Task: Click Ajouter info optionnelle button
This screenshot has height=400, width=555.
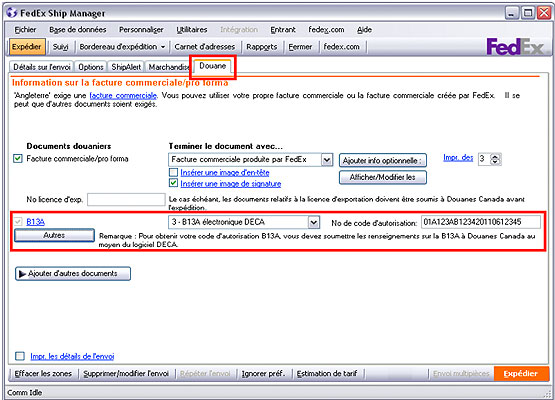Action: (383, 160)
